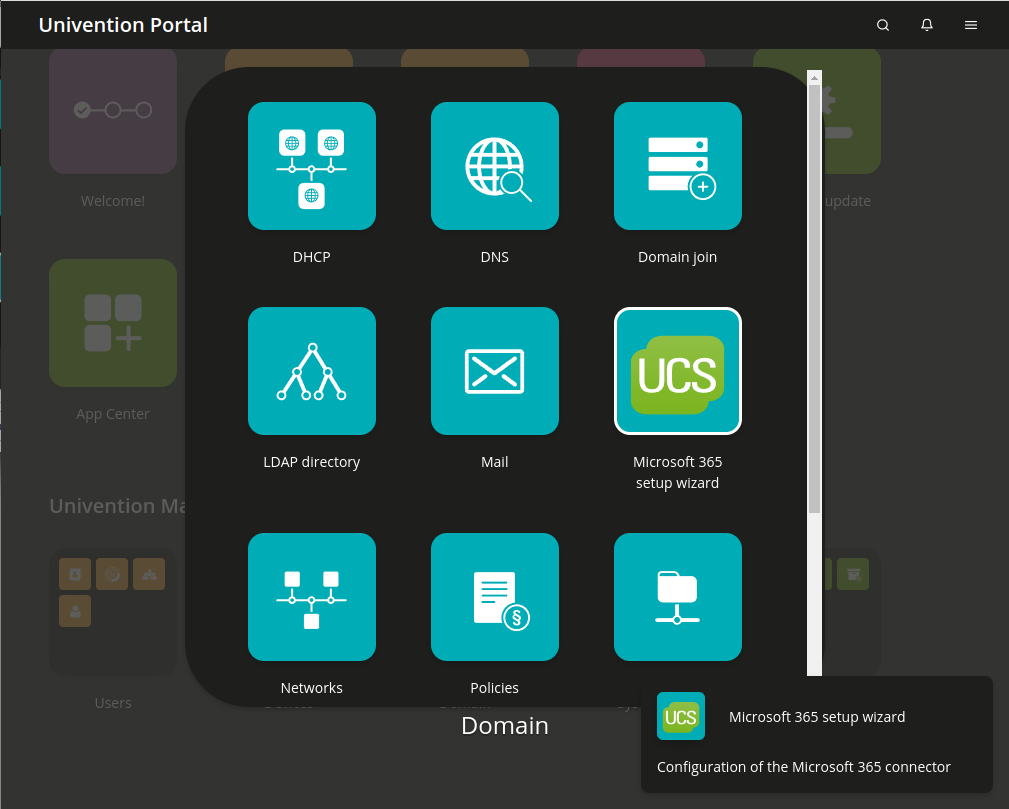Click the dimmed App Center tile icon
The image size is (1009, 809).
pos(113,323)
